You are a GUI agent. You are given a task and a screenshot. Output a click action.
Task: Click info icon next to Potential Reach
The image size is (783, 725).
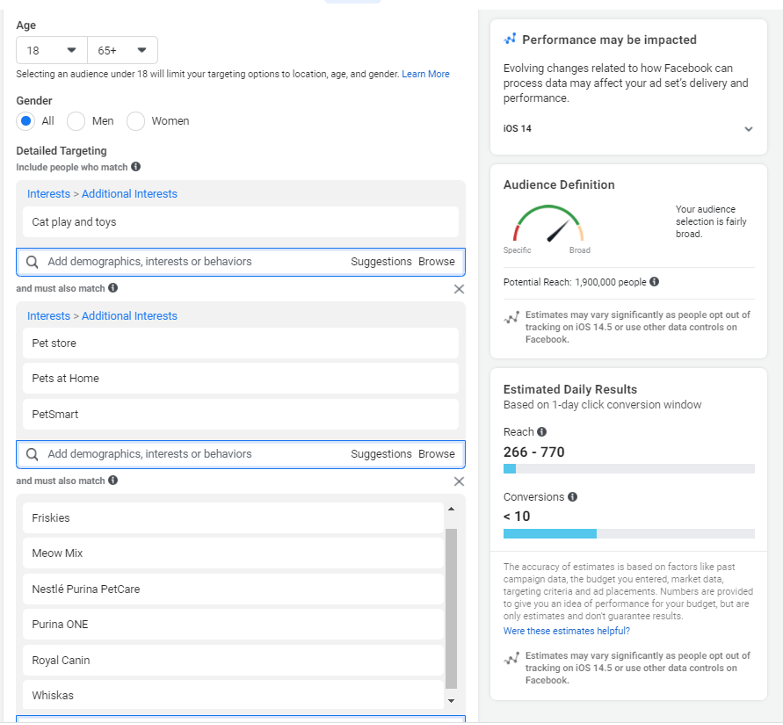654,282
